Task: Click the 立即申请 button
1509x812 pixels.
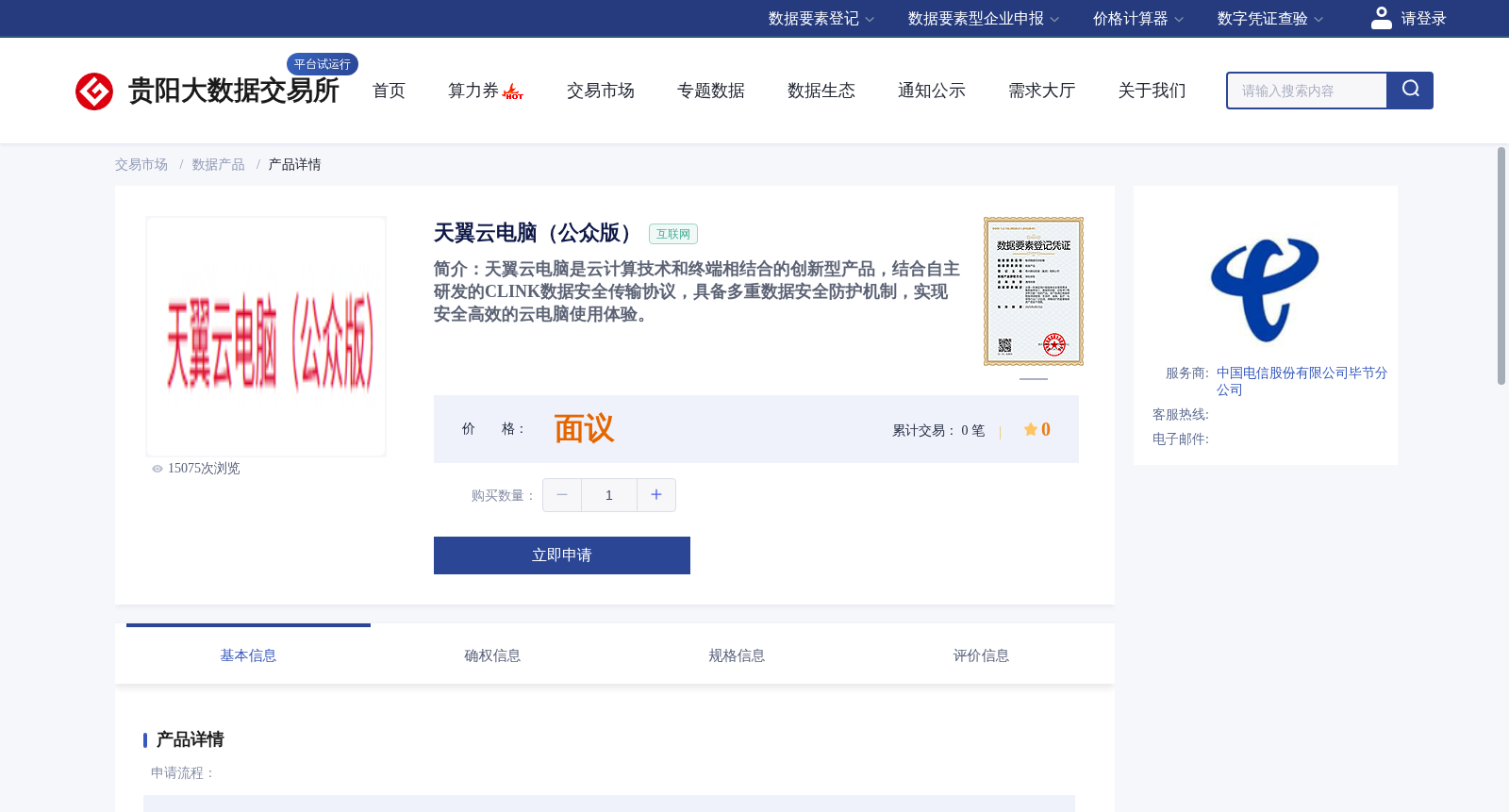Action: pyautogui.click(x=562, y=555)
